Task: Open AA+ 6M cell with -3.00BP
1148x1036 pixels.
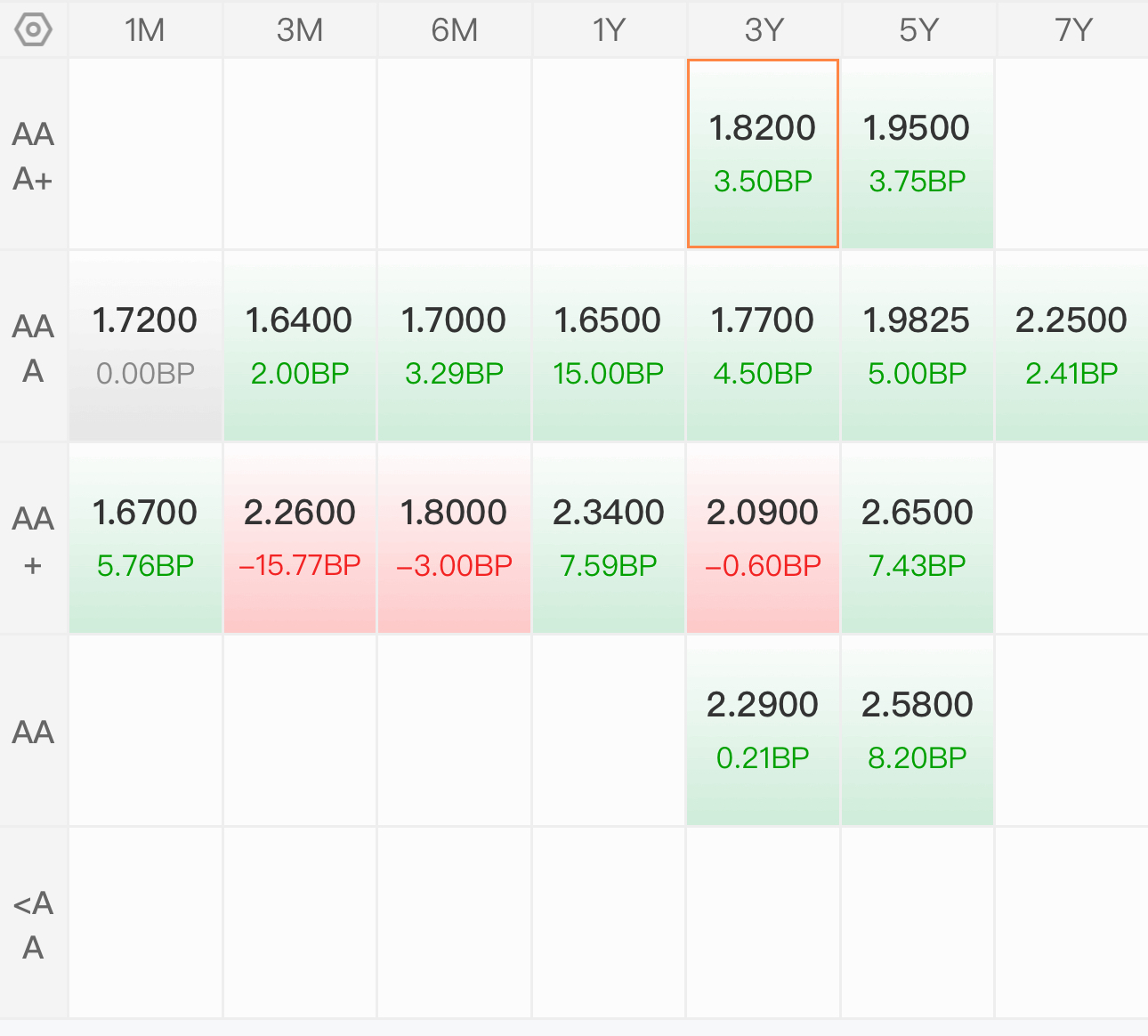Action: [454, 538]
